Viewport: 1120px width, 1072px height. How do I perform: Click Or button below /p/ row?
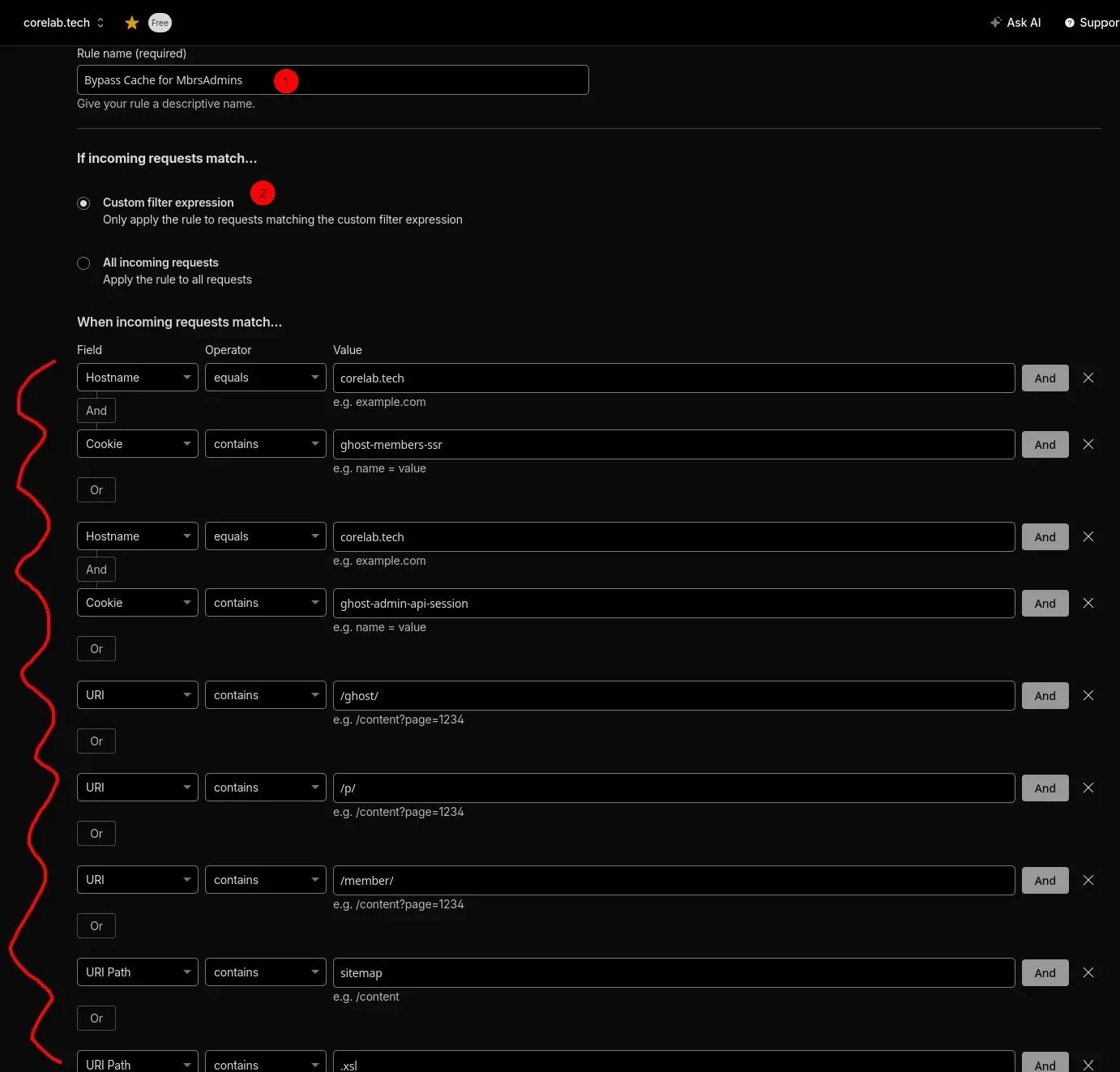(96, 834)
